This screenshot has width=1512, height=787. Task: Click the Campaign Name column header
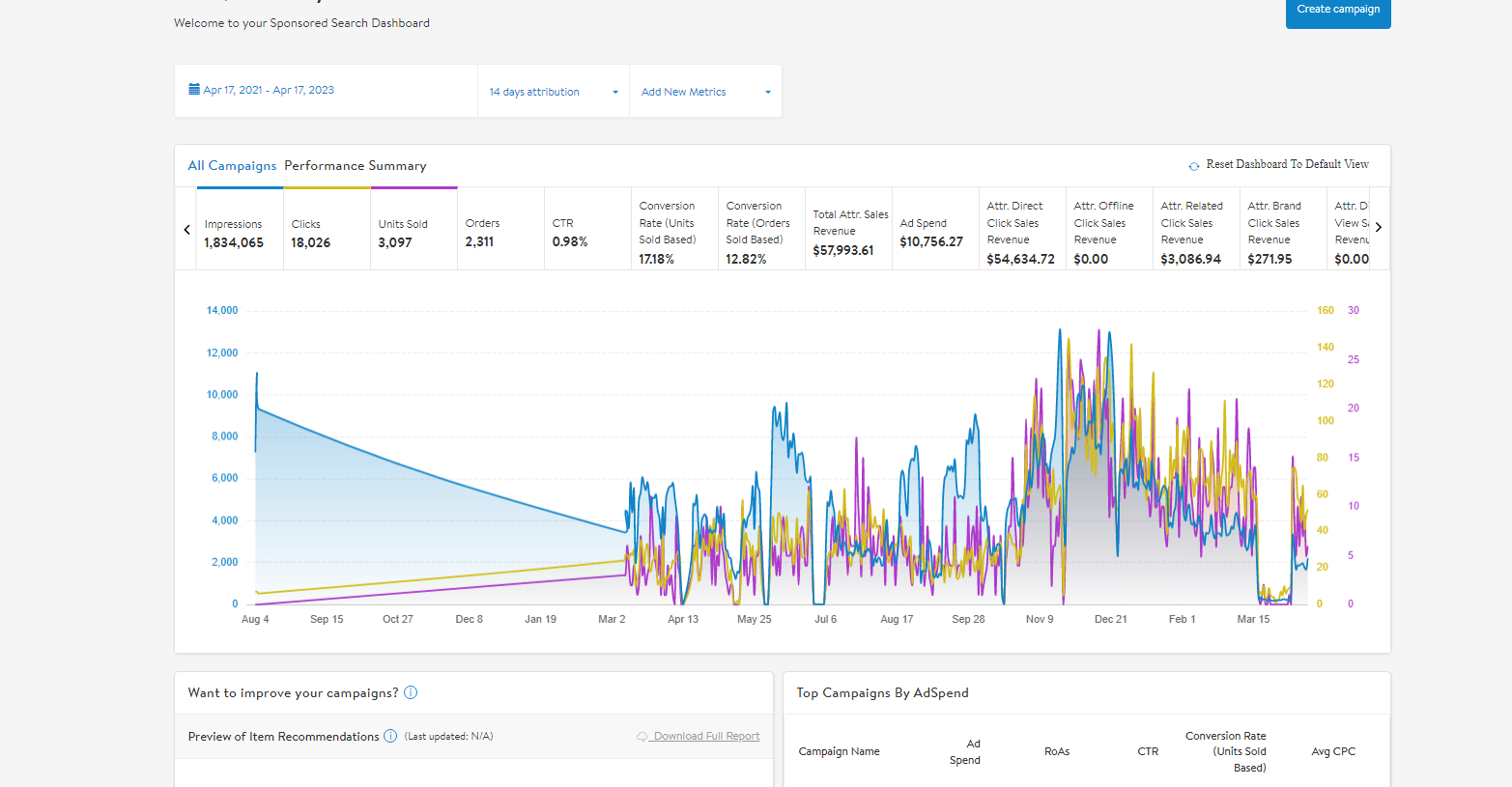tap(839, 751)
